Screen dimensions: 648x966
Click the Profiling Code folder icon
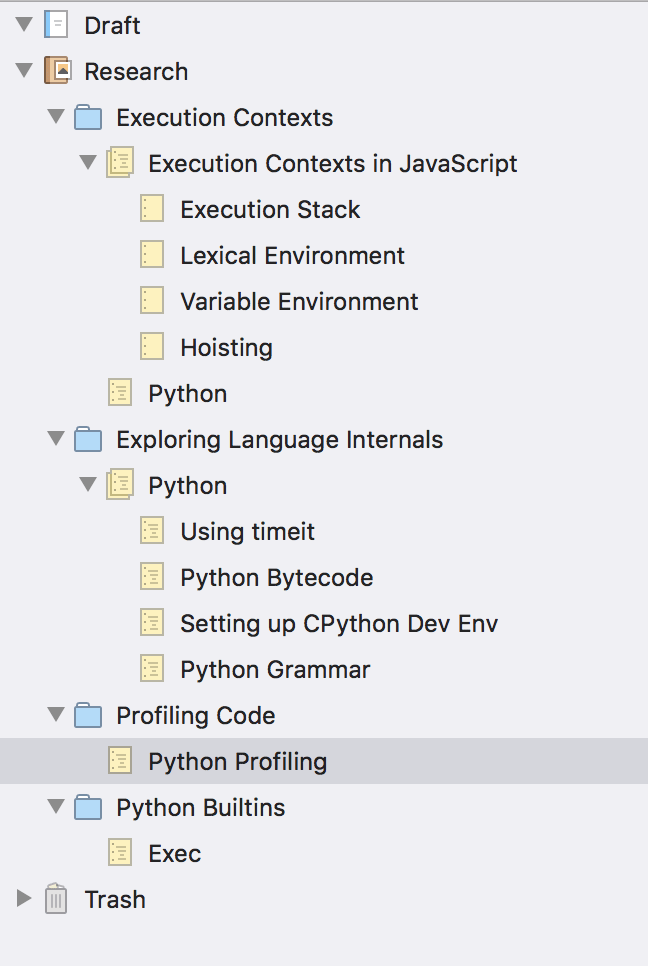(x=88, y=715)
